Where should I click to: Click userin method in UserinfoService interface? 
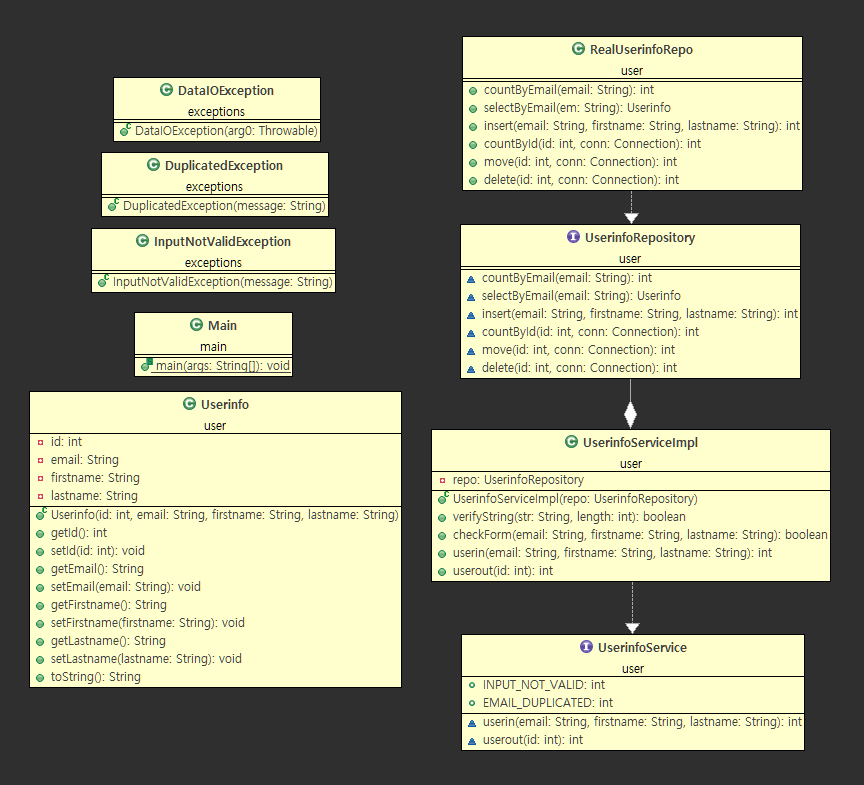click(x=642, y=722)
